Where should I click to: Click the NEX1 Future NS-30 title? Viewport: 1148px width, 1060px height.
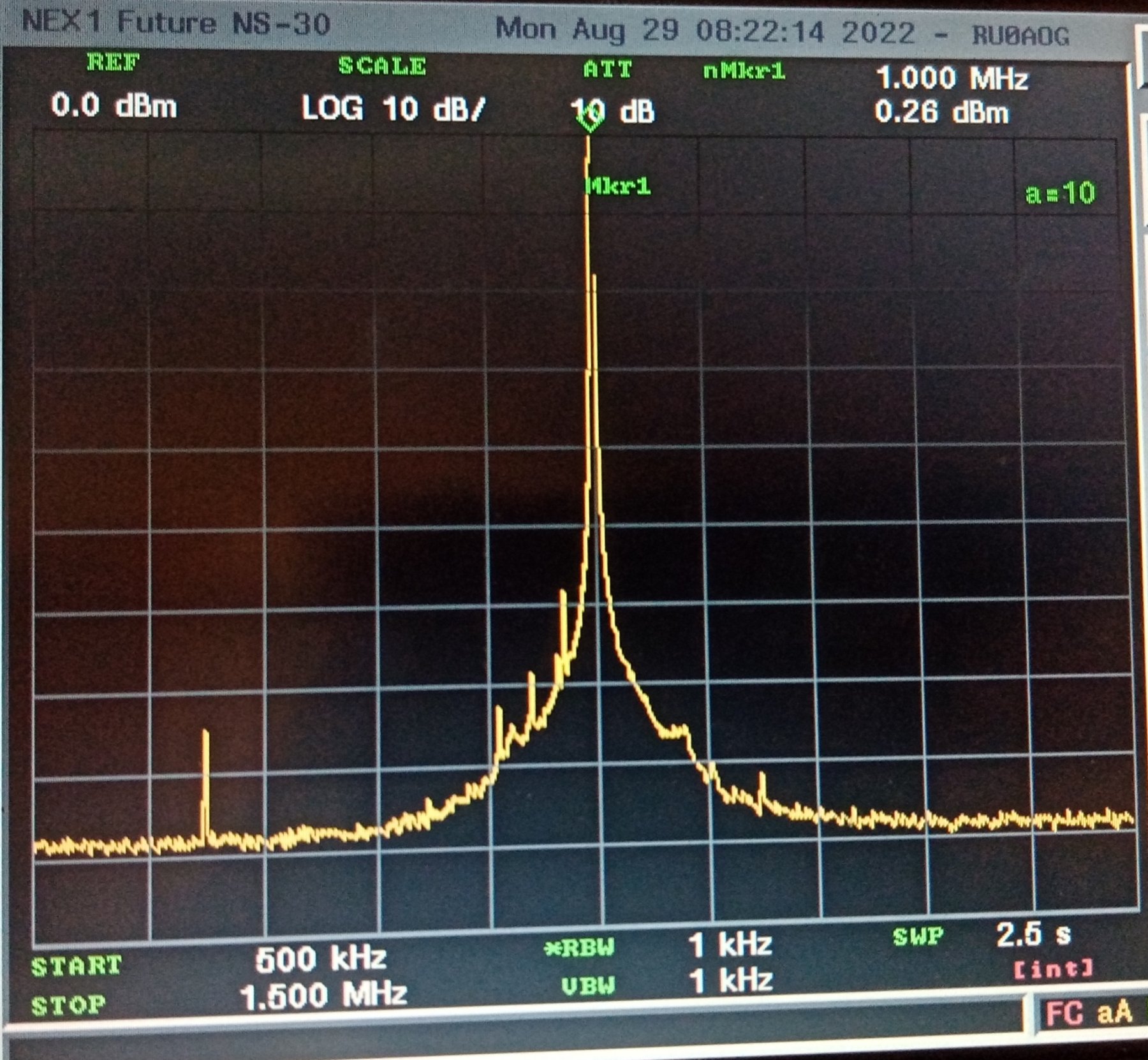[176, 24]
